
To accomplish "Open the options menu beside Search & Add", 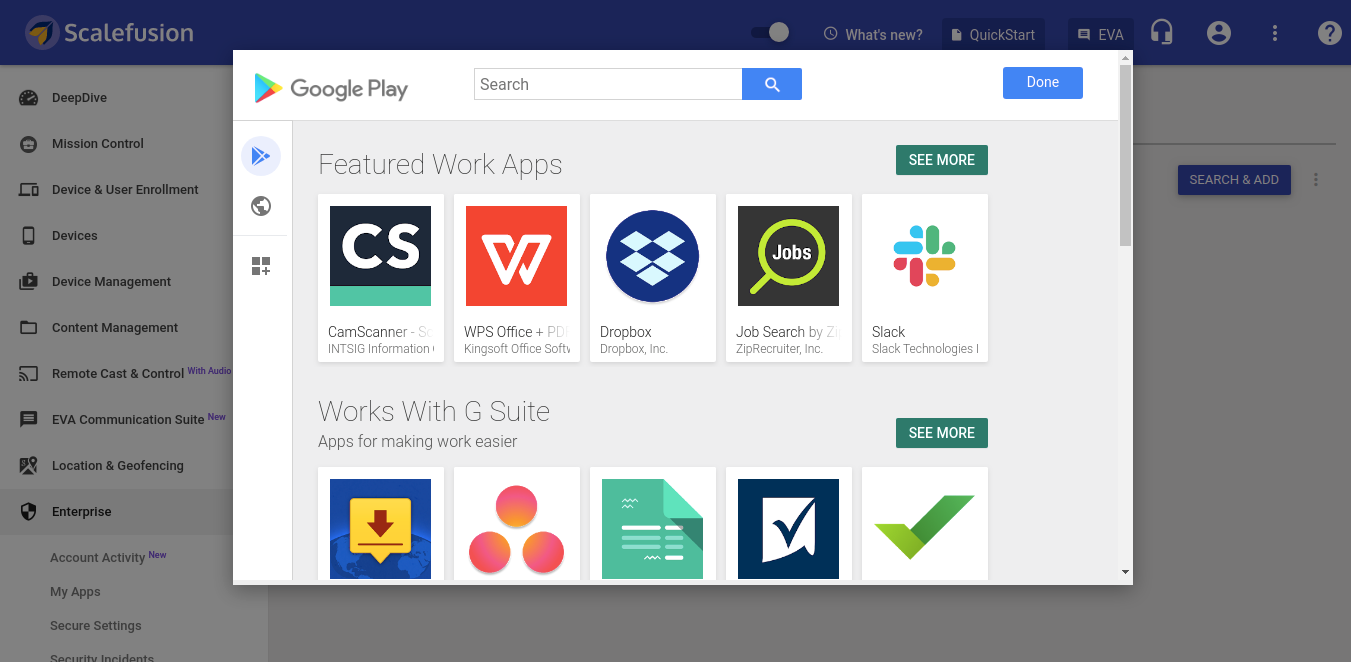I will 1316,180.
